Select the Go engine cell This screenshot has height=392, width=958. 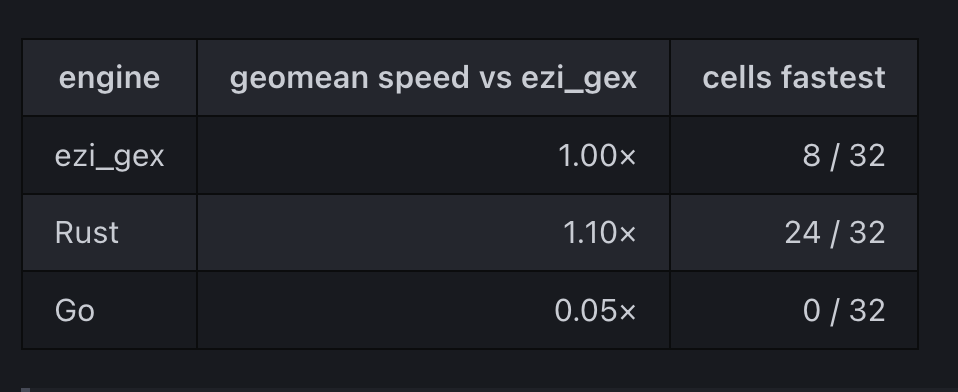coord(109,310)
